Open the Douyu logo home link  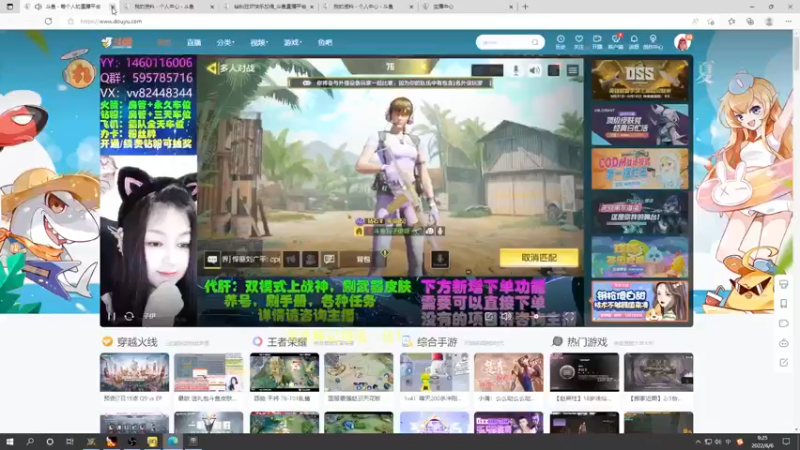tap(117, 42)
